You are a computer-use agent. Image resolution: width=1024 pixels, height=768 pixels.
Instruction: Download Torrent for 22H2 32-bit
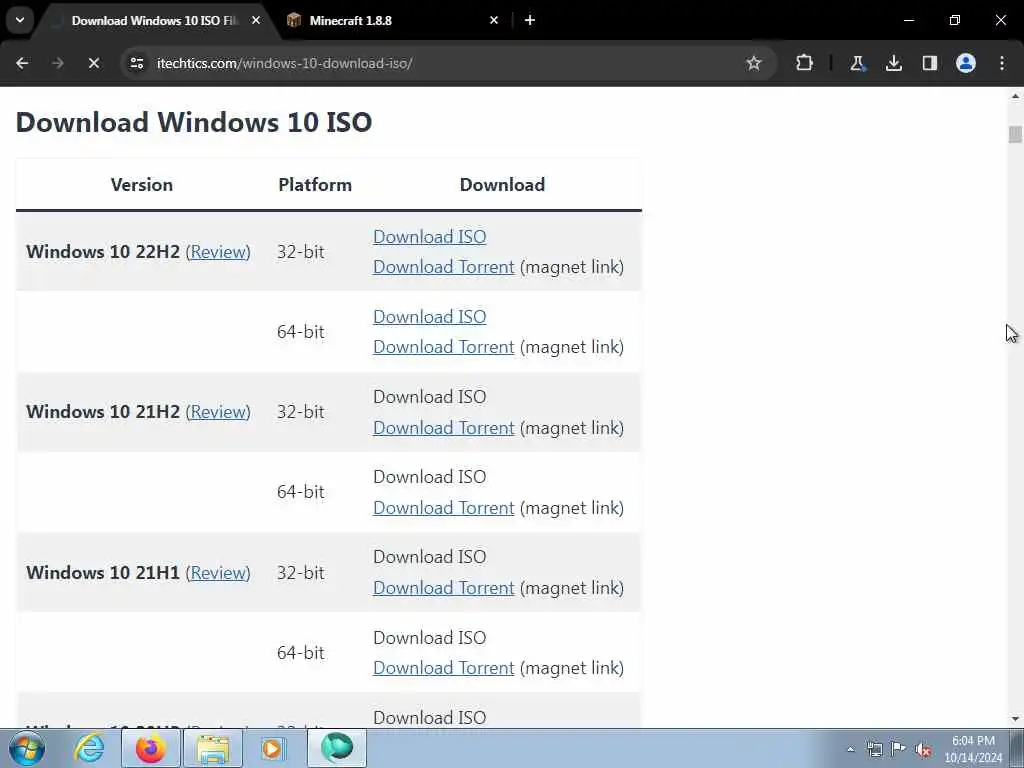pyautogui.click(x=443, y=267)
